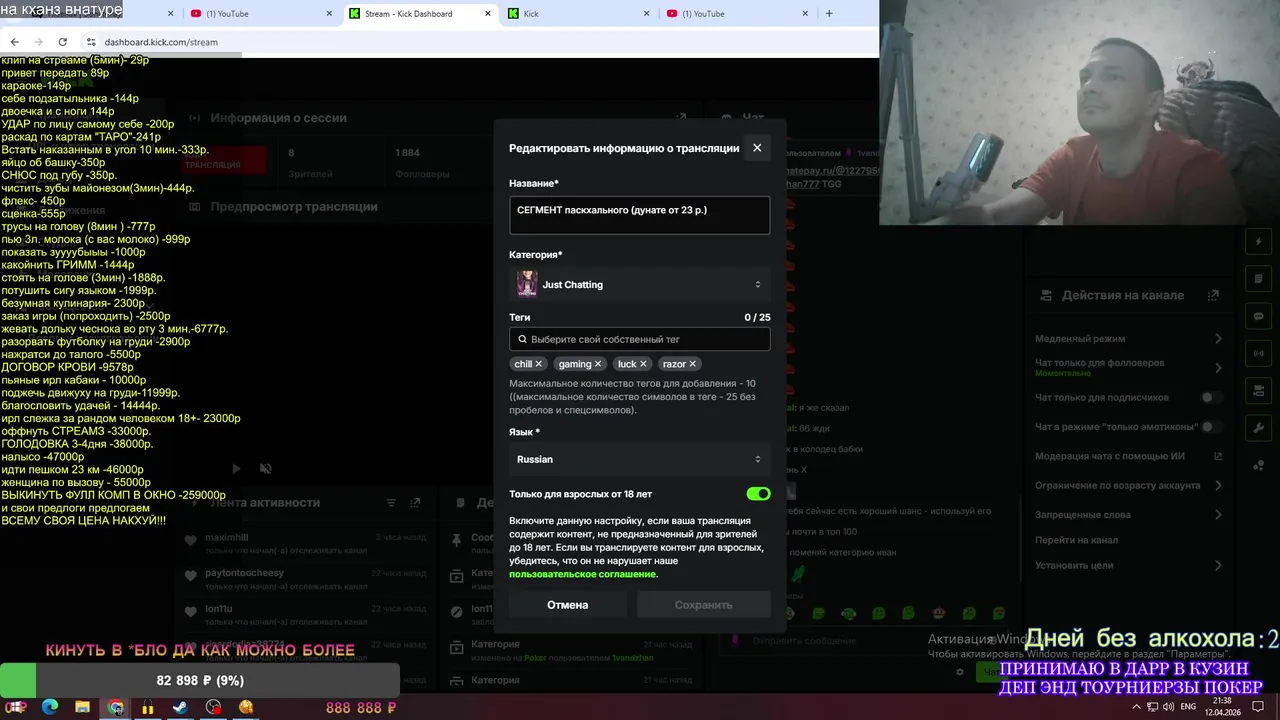Open the camera preview icon in right sidebar
The image size is (1280, 720).
point(1259,390)
